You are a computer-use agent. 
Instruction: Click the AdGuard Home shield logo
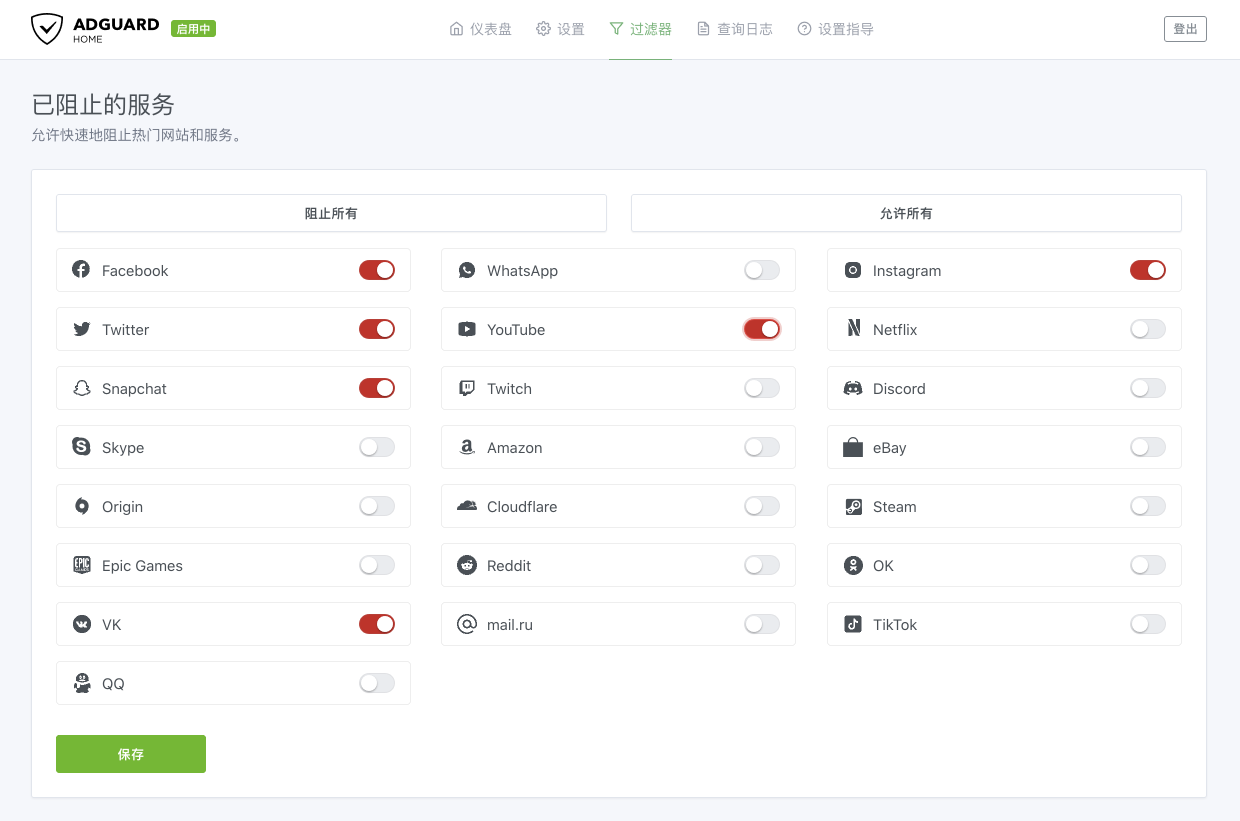pyautogui.click(x=47, y=29)
